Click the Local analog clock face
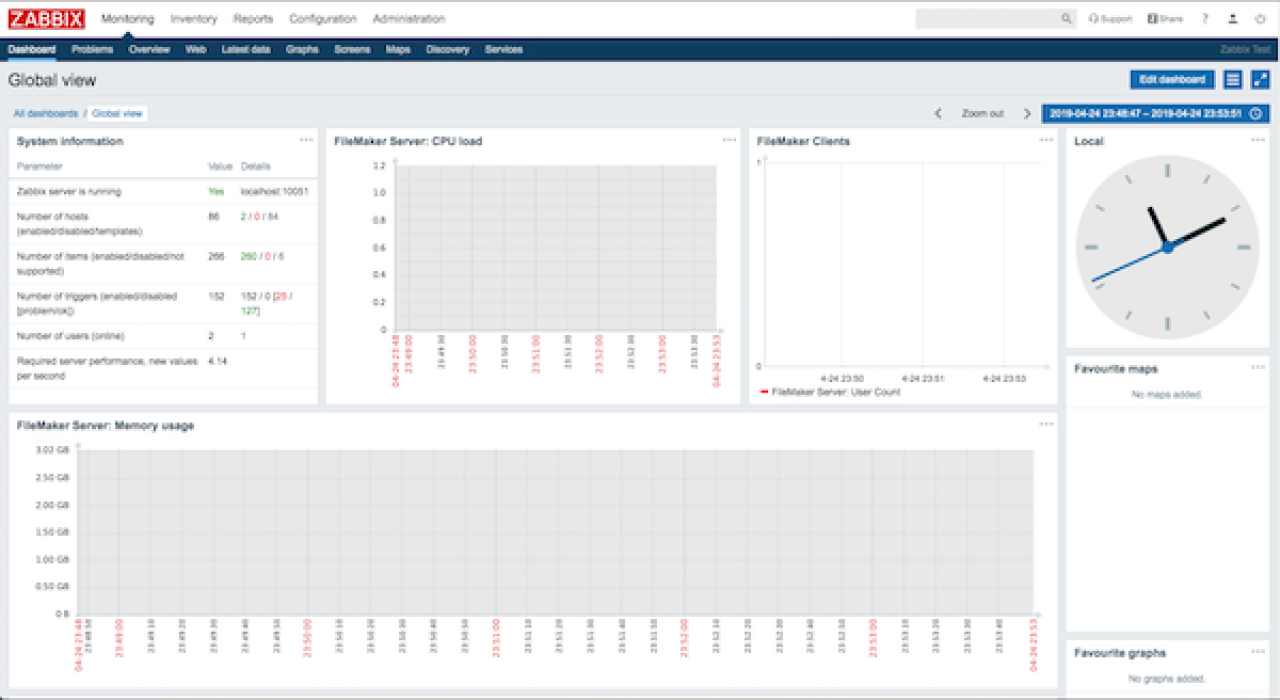1280x700 pixels. (x=1167, y=246)
